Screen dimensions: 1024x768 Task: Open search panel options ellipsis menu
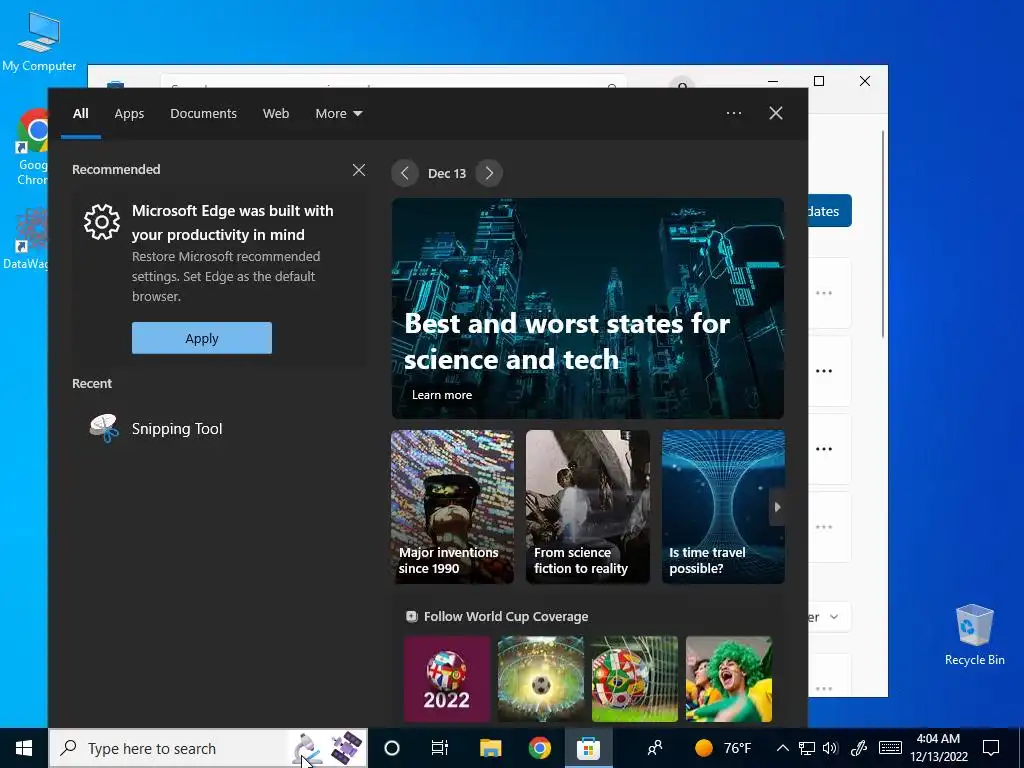click(x=734, y=113)
